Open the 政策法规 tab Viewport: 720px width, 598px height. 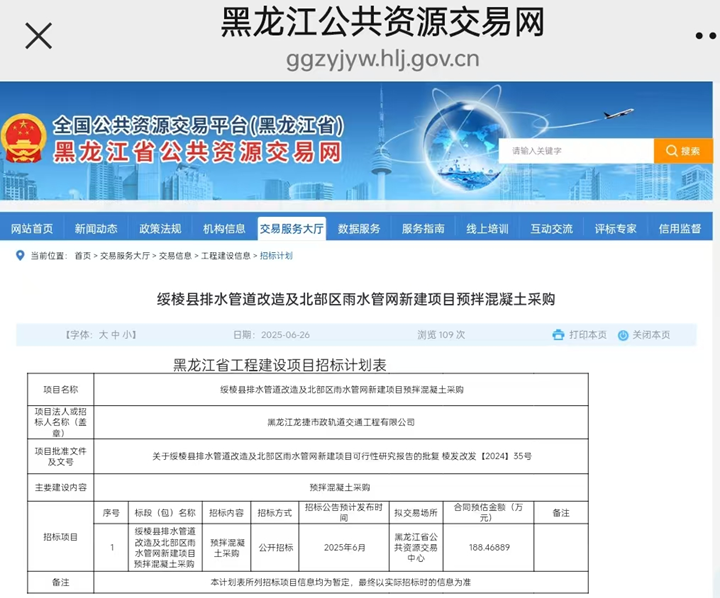160,228
